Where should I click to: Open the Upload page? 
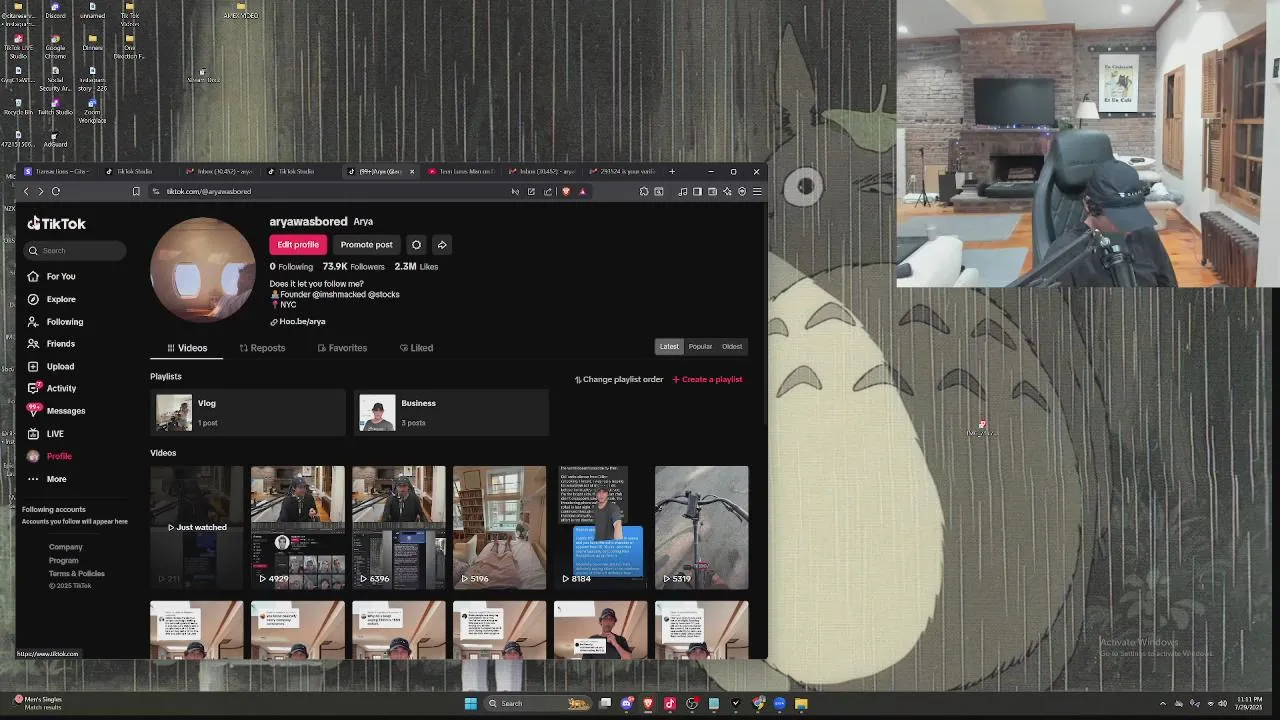tap(52, 366)
